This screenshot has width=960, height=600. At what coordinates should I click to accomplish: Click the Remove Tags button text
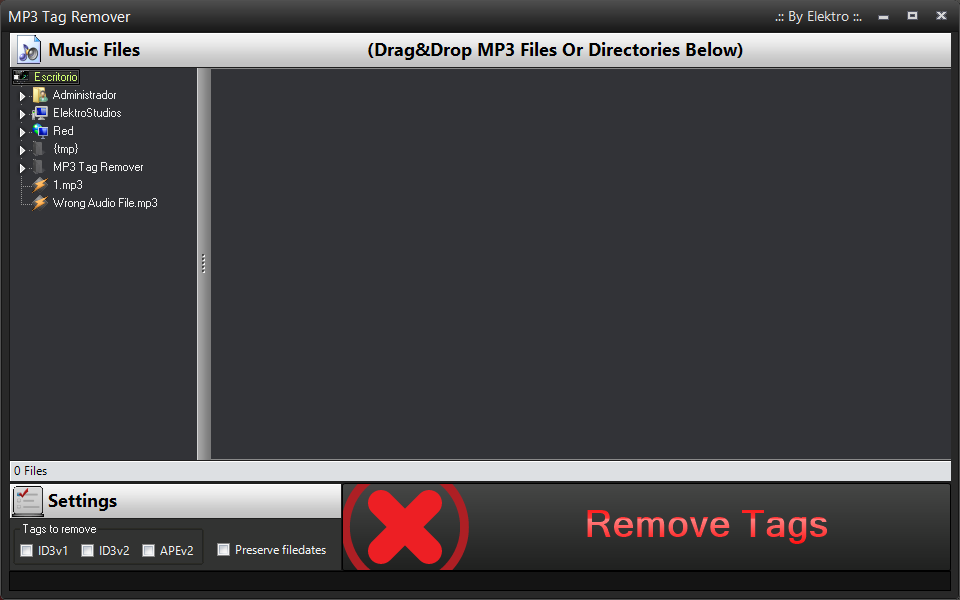coord(707,525)
